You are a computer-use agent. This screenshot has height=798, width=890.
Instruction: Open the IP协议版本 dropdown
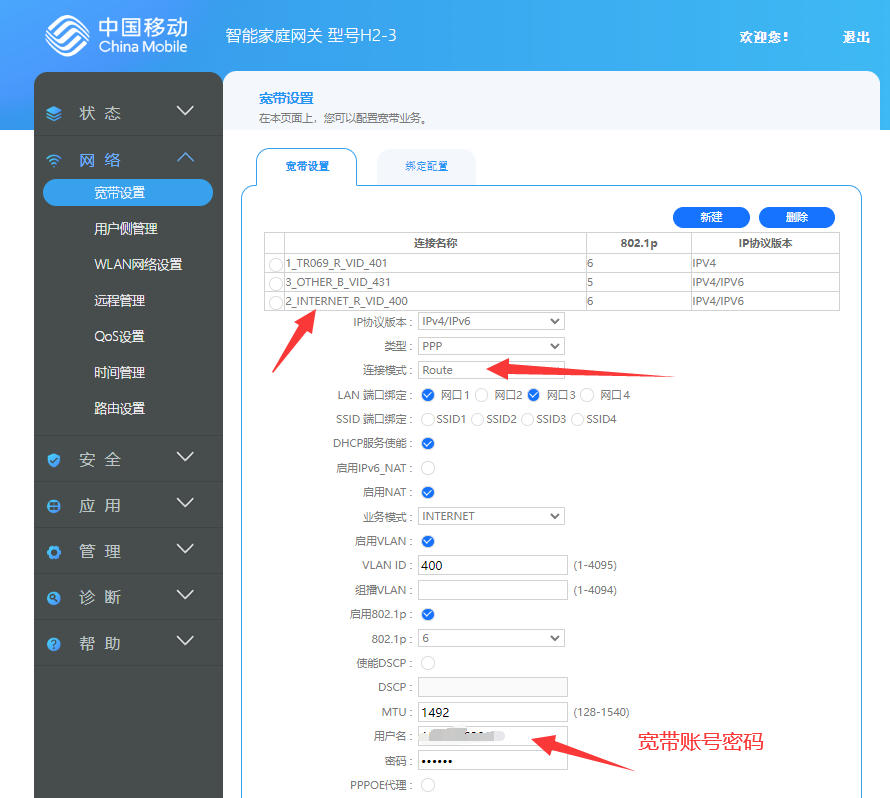point(491,321)
